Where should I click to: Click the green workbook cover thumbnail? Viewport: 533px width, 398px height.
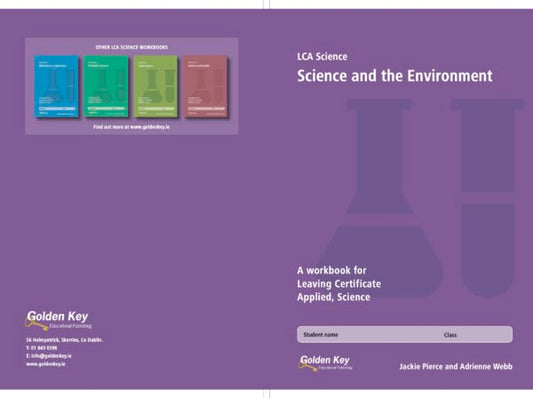pyautogui.click(x=106, y=86)
